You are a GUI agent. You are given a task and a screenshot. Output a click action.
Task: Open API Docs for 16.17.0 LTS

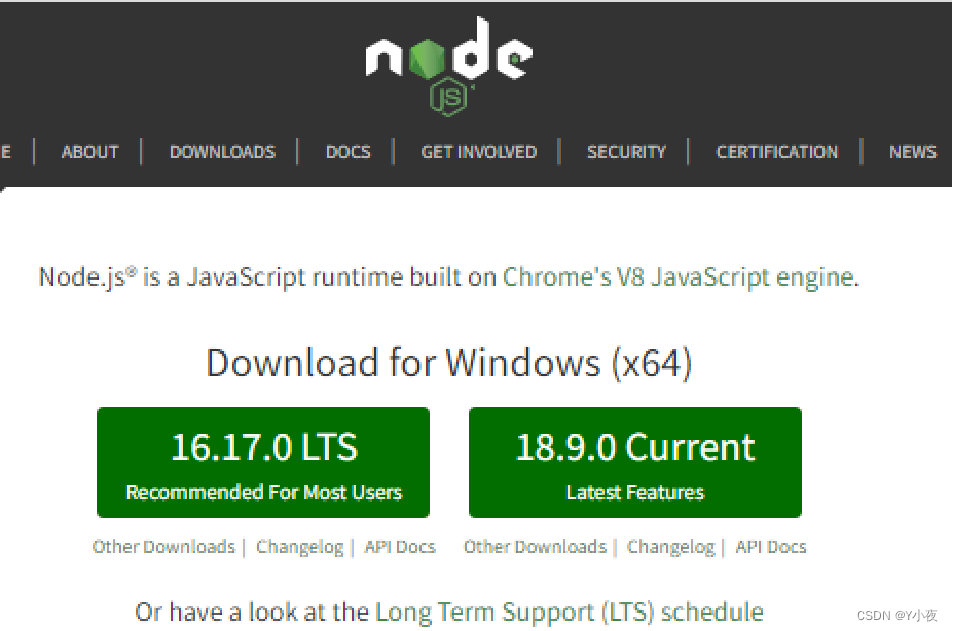pos(400,547)
